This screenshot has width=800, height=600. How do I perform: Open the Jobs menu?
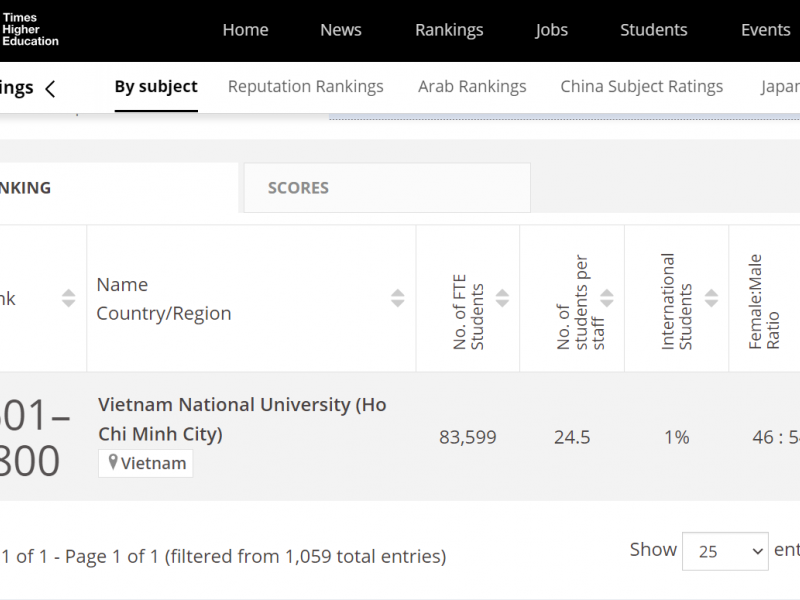coord(551,30)
